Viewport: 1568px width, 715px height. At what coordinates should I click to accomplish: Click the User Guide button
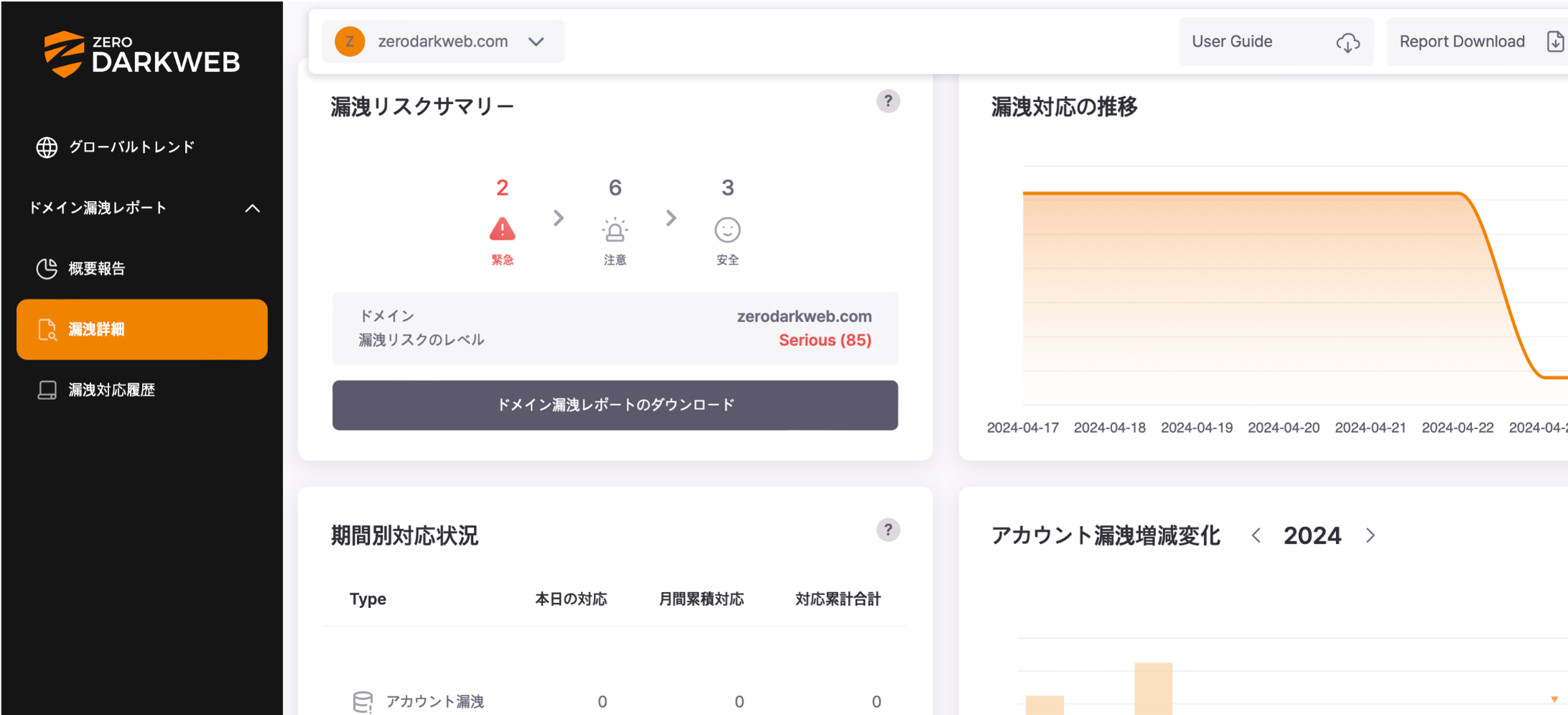[x=1276, y=42]
